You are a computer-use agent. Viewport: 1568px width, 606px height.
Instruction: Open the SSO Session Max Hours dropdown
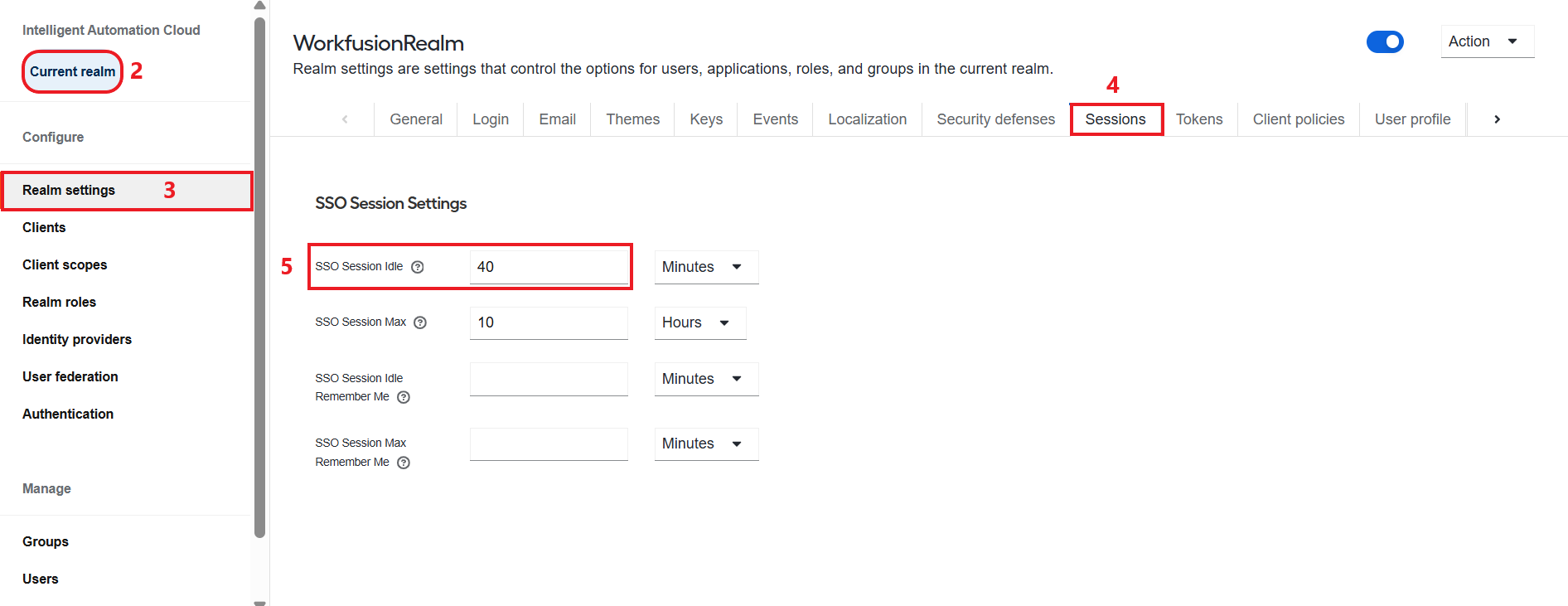coord(700,322)
